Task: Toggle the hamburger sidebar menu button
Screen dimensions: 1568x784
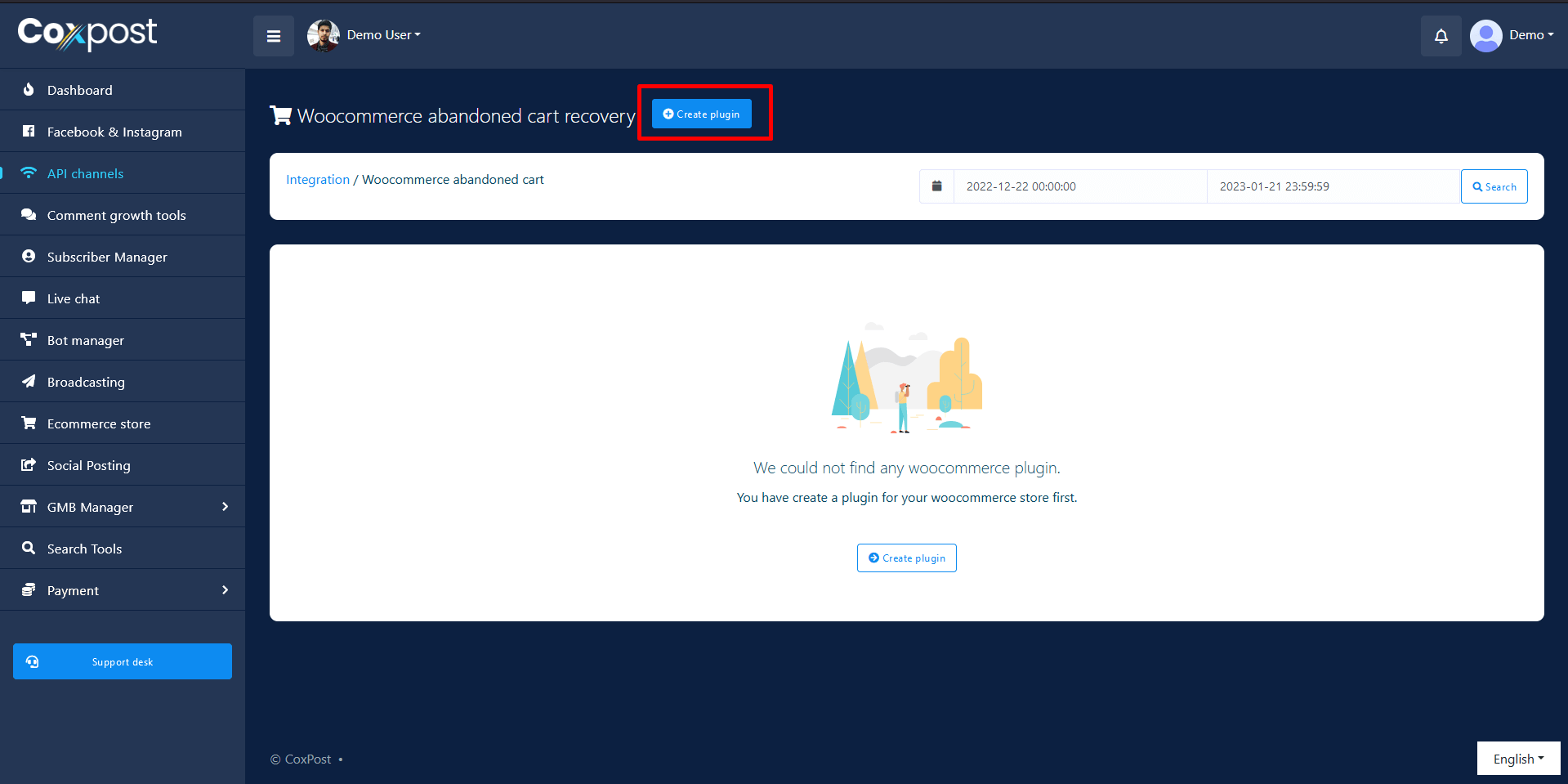Action: pos(274,36)
